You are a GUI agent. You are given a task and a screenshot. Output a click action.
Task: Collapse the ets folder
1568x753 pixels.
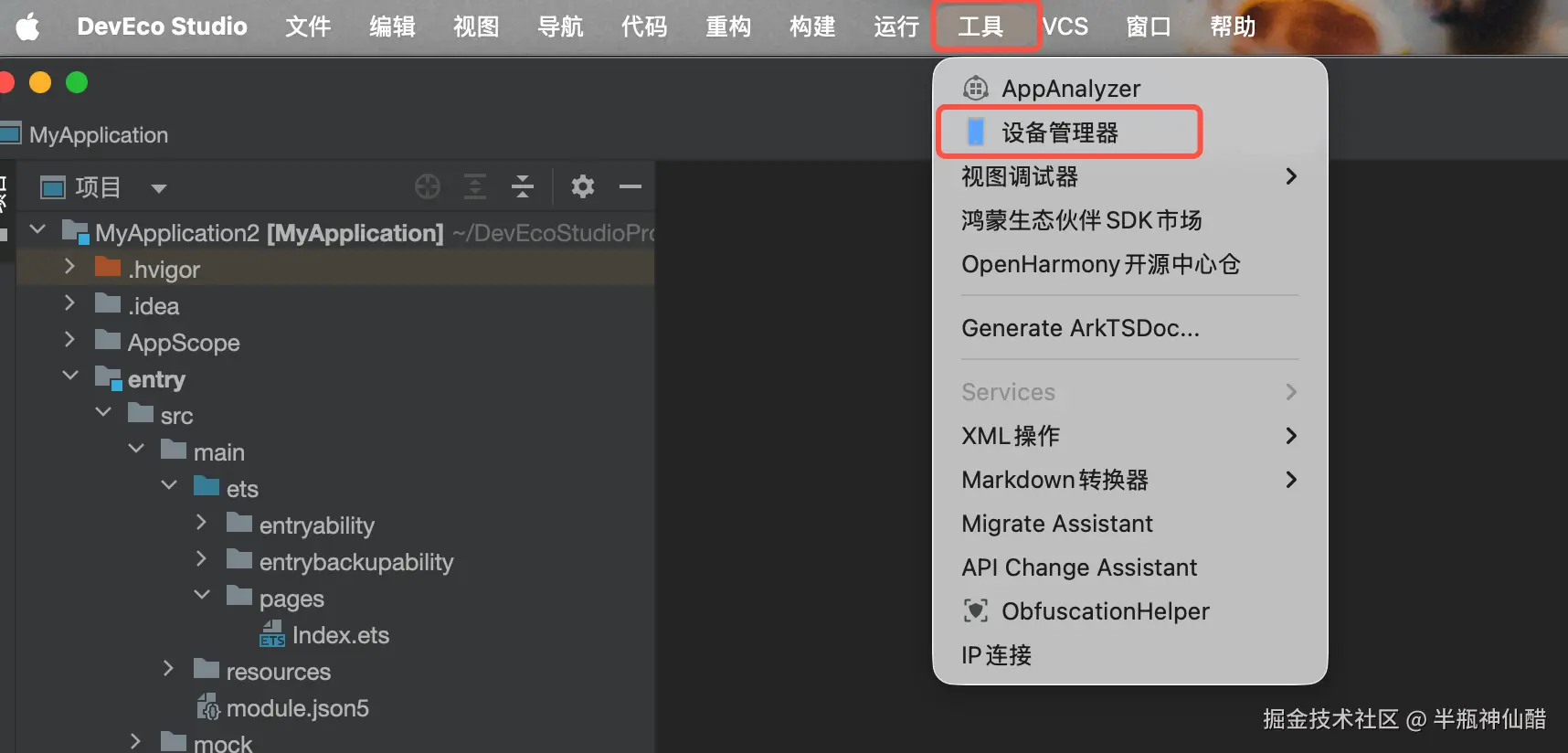point(169,485)
